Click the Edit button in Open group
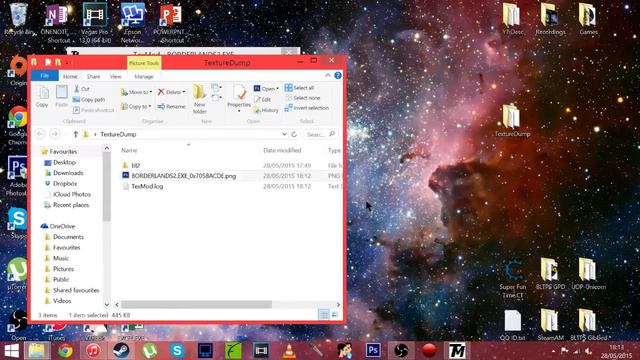This screenshot has width=640, height=360. [x=262, y=99]
